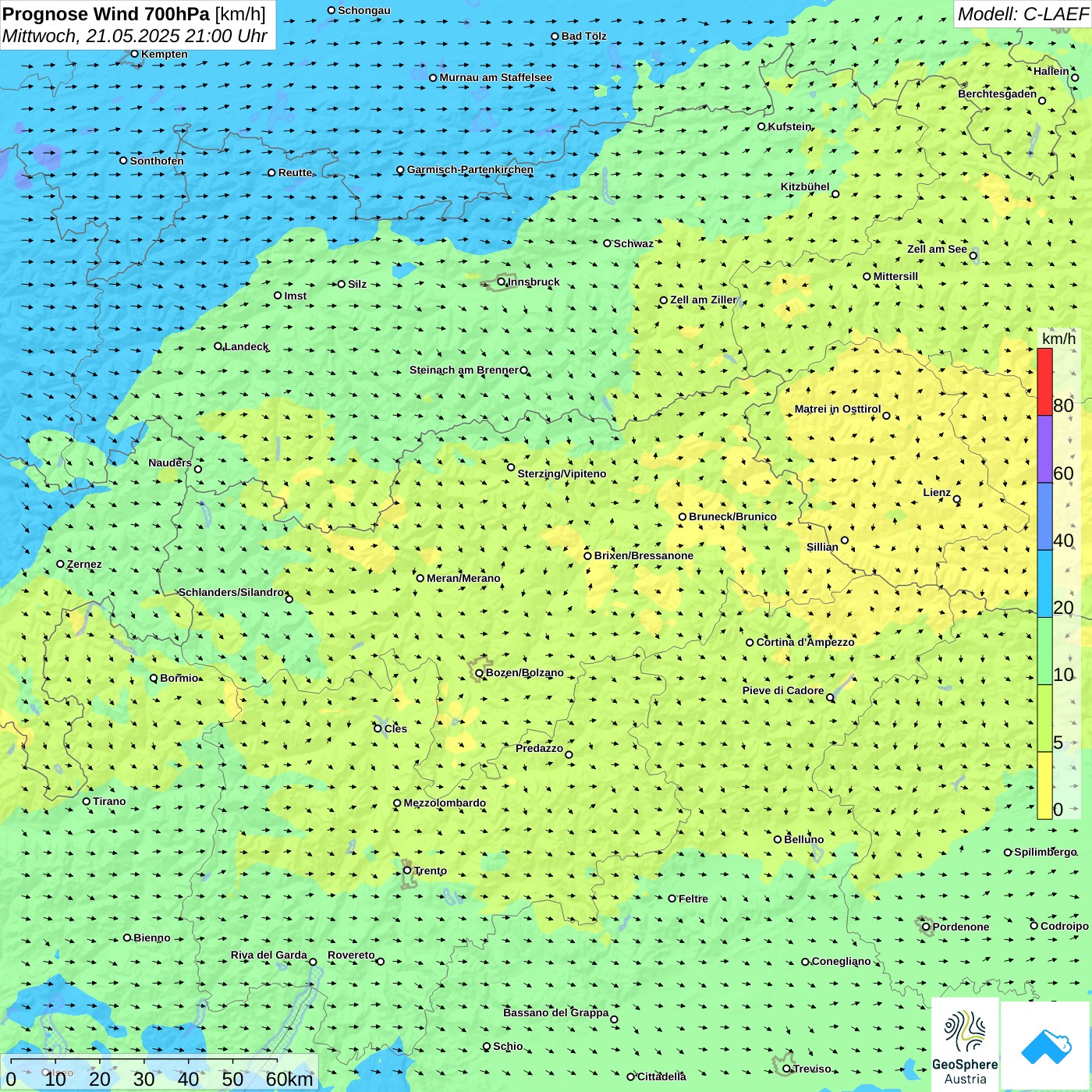Click the blue cloud logo in corner
Screen dimensions: 1092x1092
coord(1045,1045)
